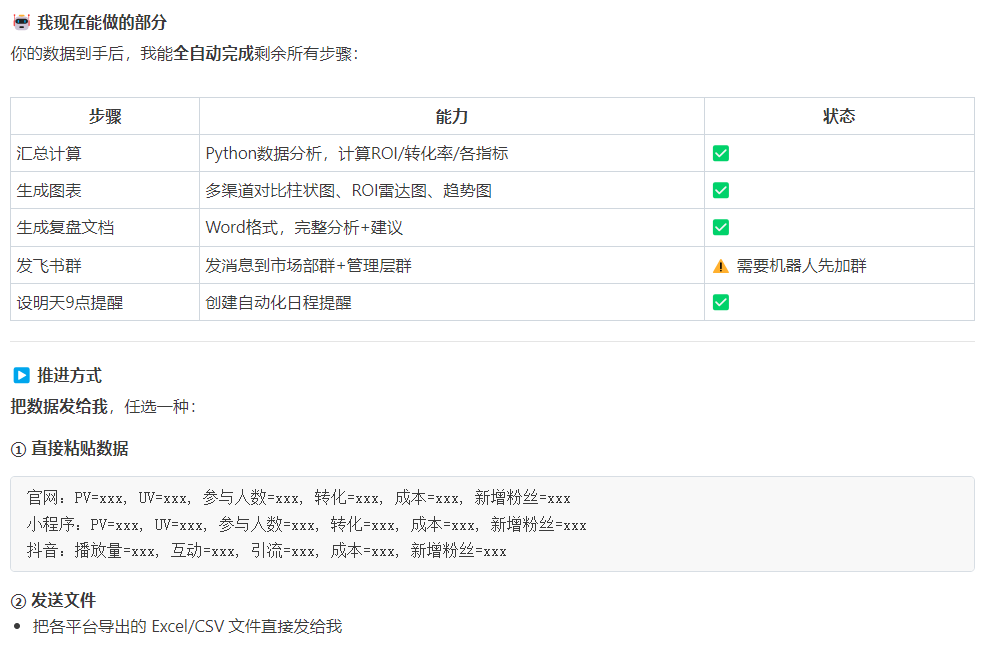Click the 步骤 column header
Viewport: 984px width, 647px height.
(104, 115)
